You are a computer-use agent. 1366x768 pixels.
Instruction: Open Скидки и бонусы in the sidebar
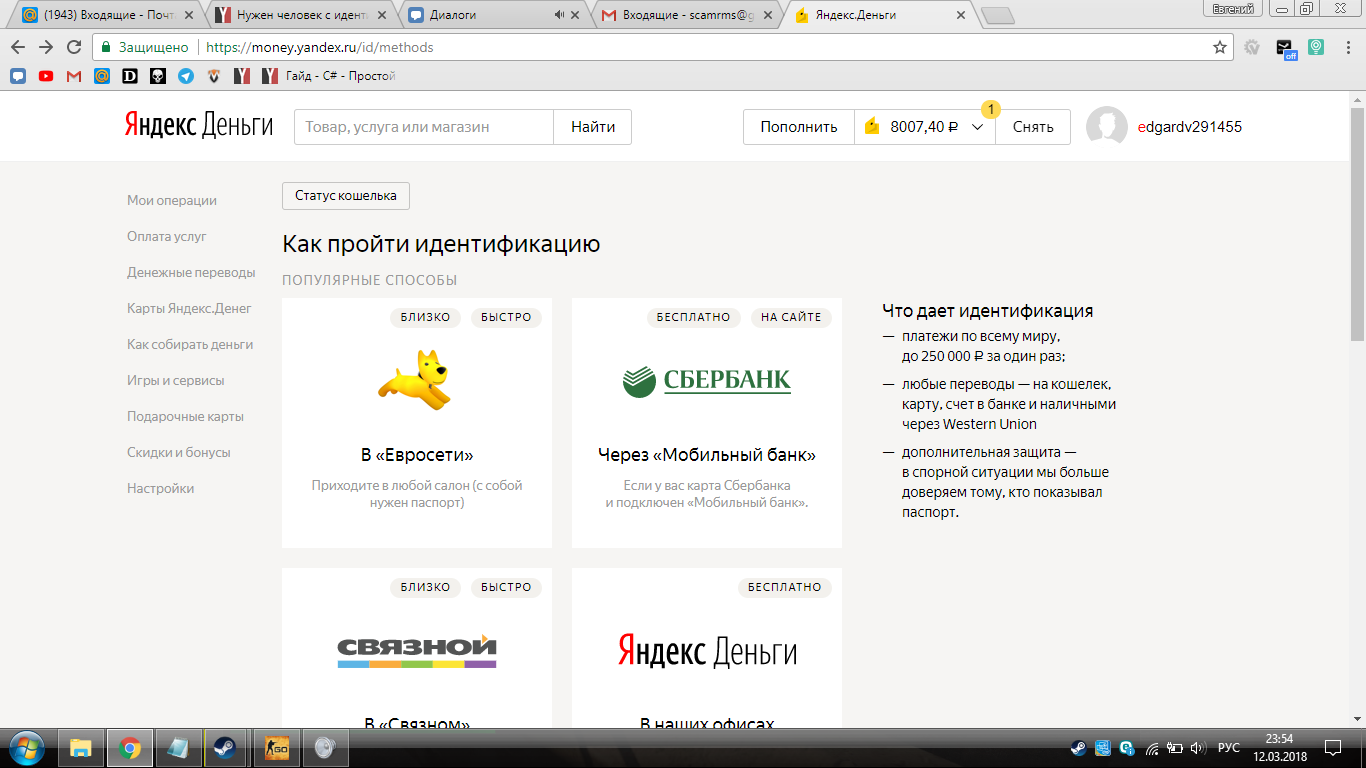(179, 452)
